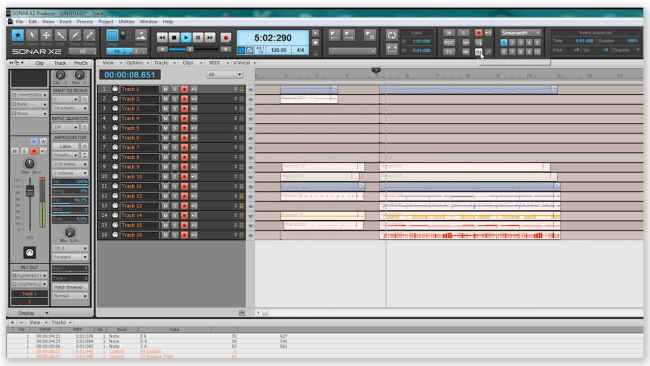Rewind to start with transport button
Image resolution: width=650 pixels, height=366 pixels.
point(162,38)
